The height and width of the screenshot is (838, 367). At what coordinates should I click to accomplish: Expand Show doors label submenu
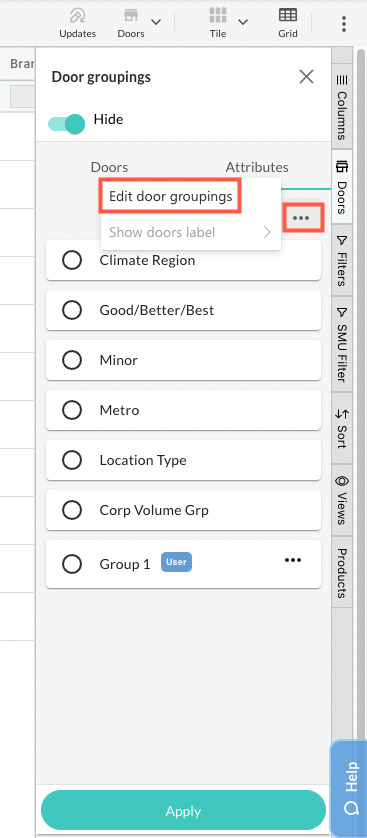click(x=191, y=232)
